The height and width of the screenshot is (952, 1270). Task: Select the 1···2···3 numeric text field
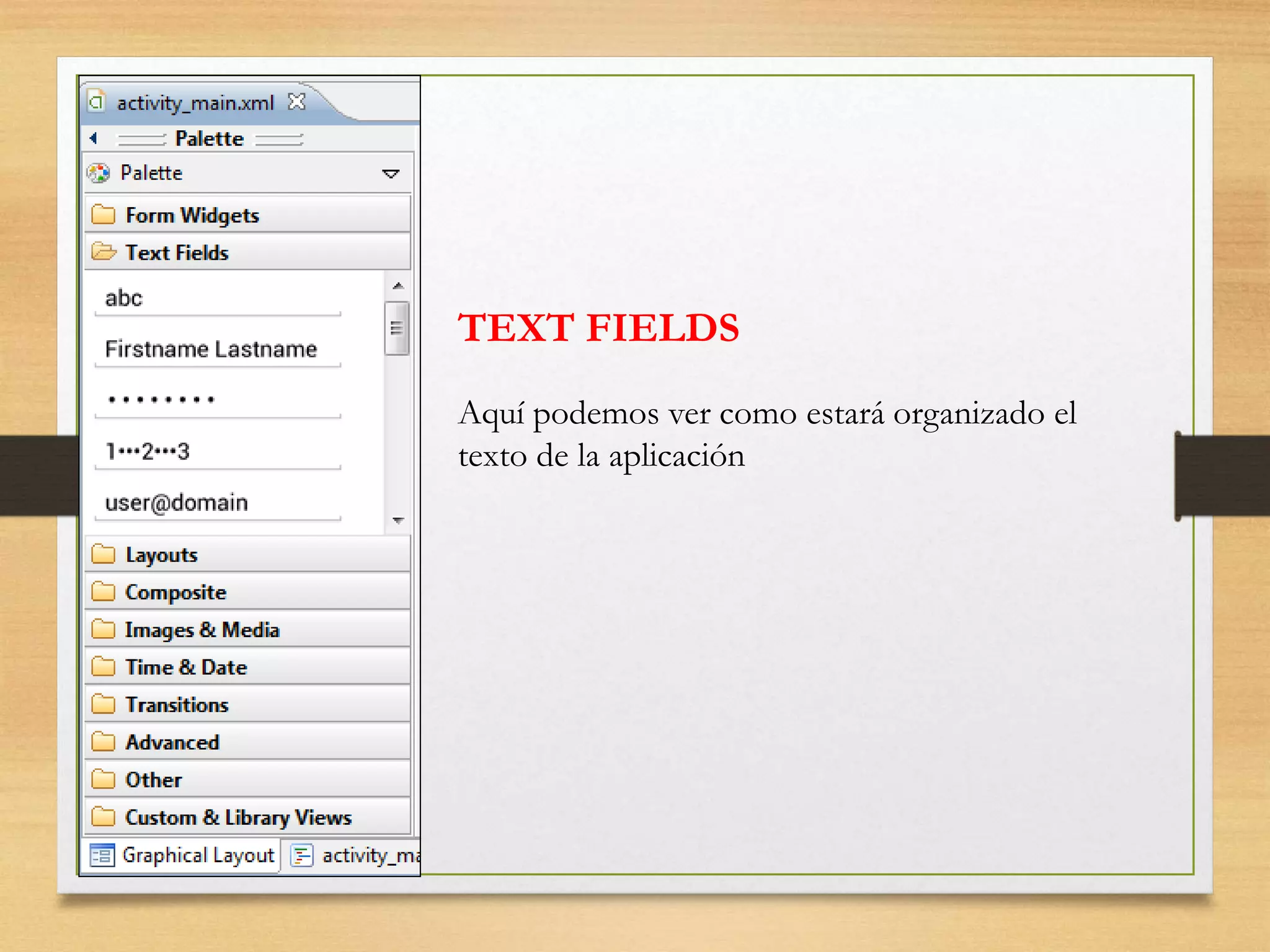(218, 452)
